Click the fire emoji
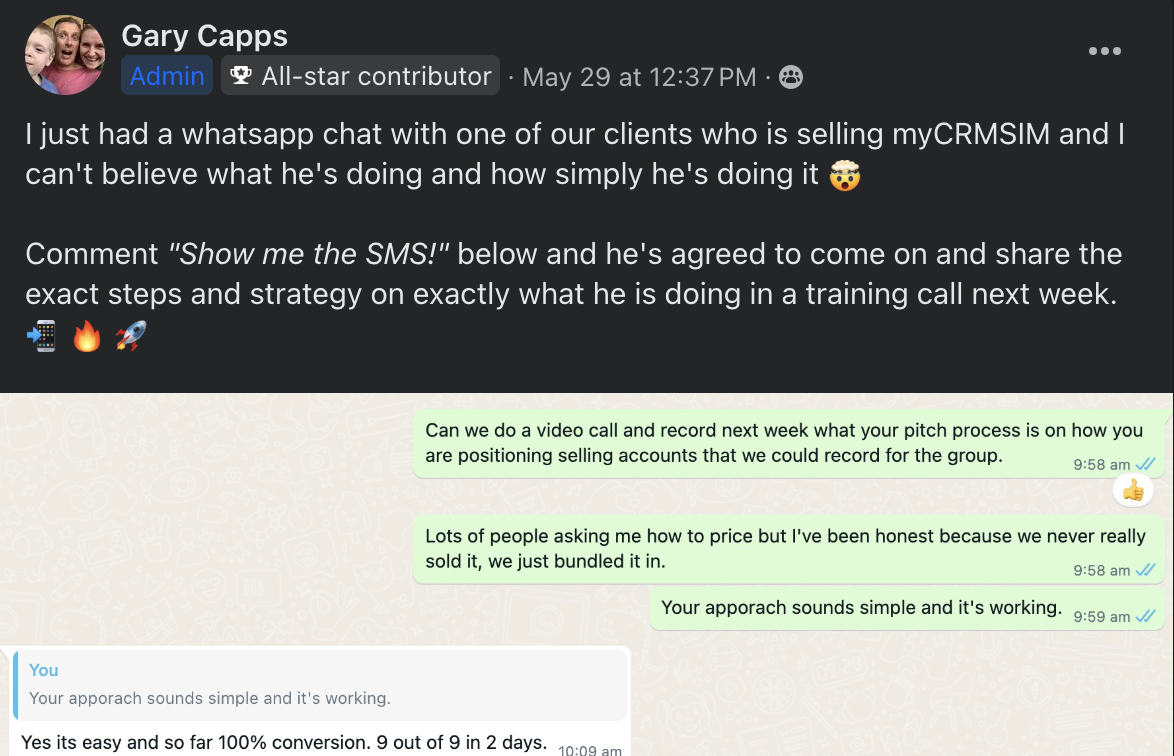The width and height of the screenshot is (1174, 756). pos(87,336)
